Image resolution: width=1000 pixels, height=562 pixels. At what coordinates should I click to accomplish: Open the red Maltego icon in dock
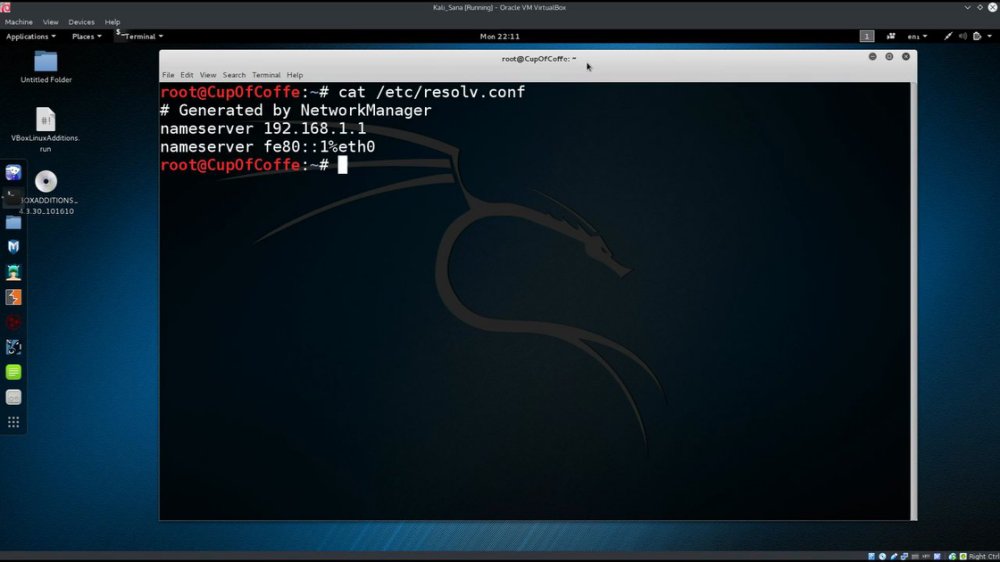point(13,322)
